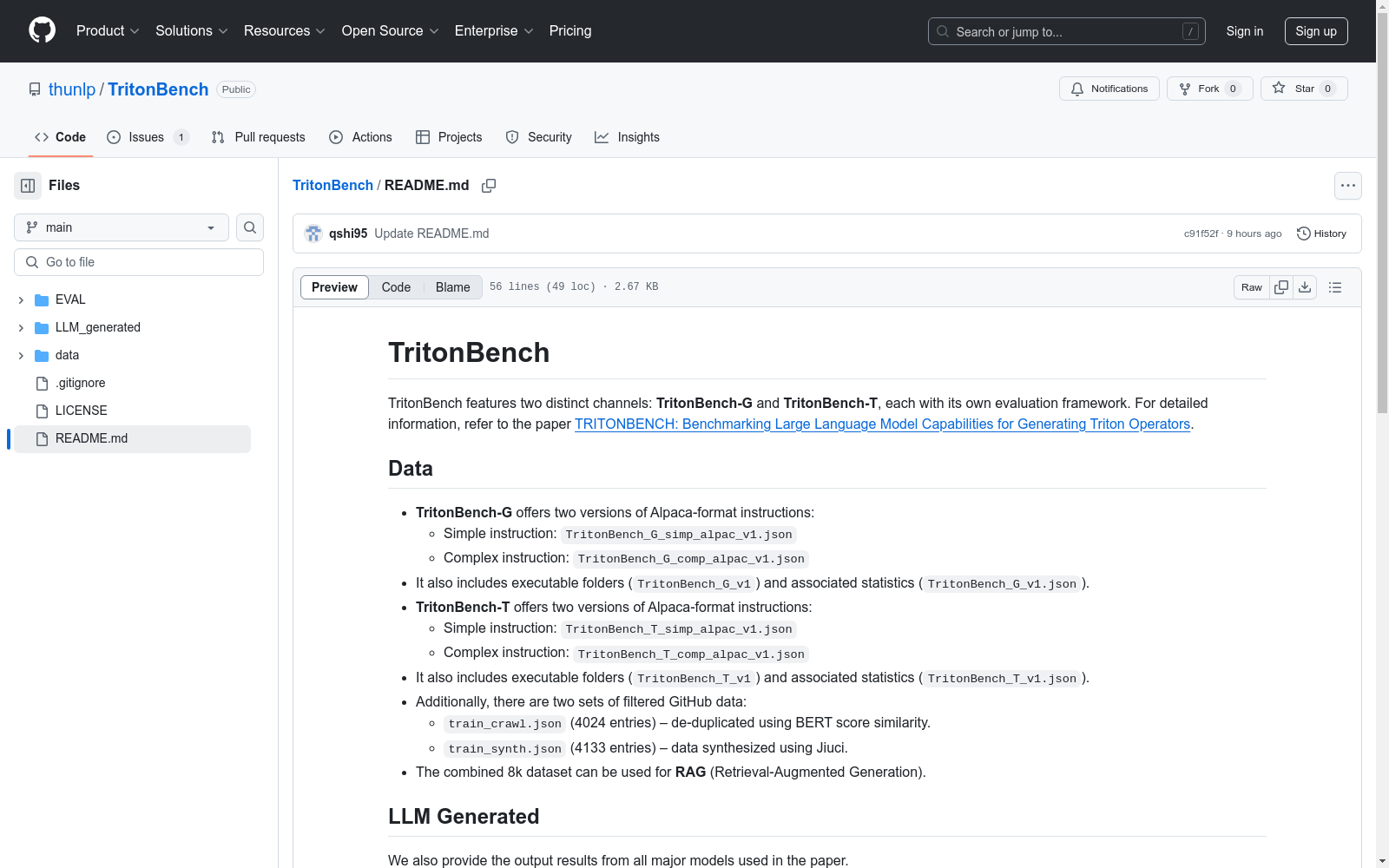Click the Sign up button
1389x868 pixels.
click(x=1316, y=30)
